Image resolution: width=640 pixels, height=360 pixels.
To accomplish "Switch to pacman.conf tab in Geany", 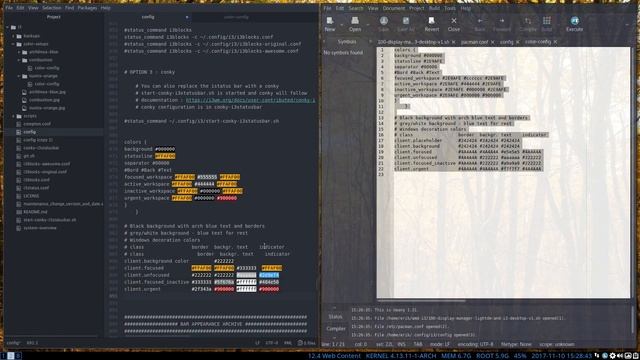I will coord(475,42).
